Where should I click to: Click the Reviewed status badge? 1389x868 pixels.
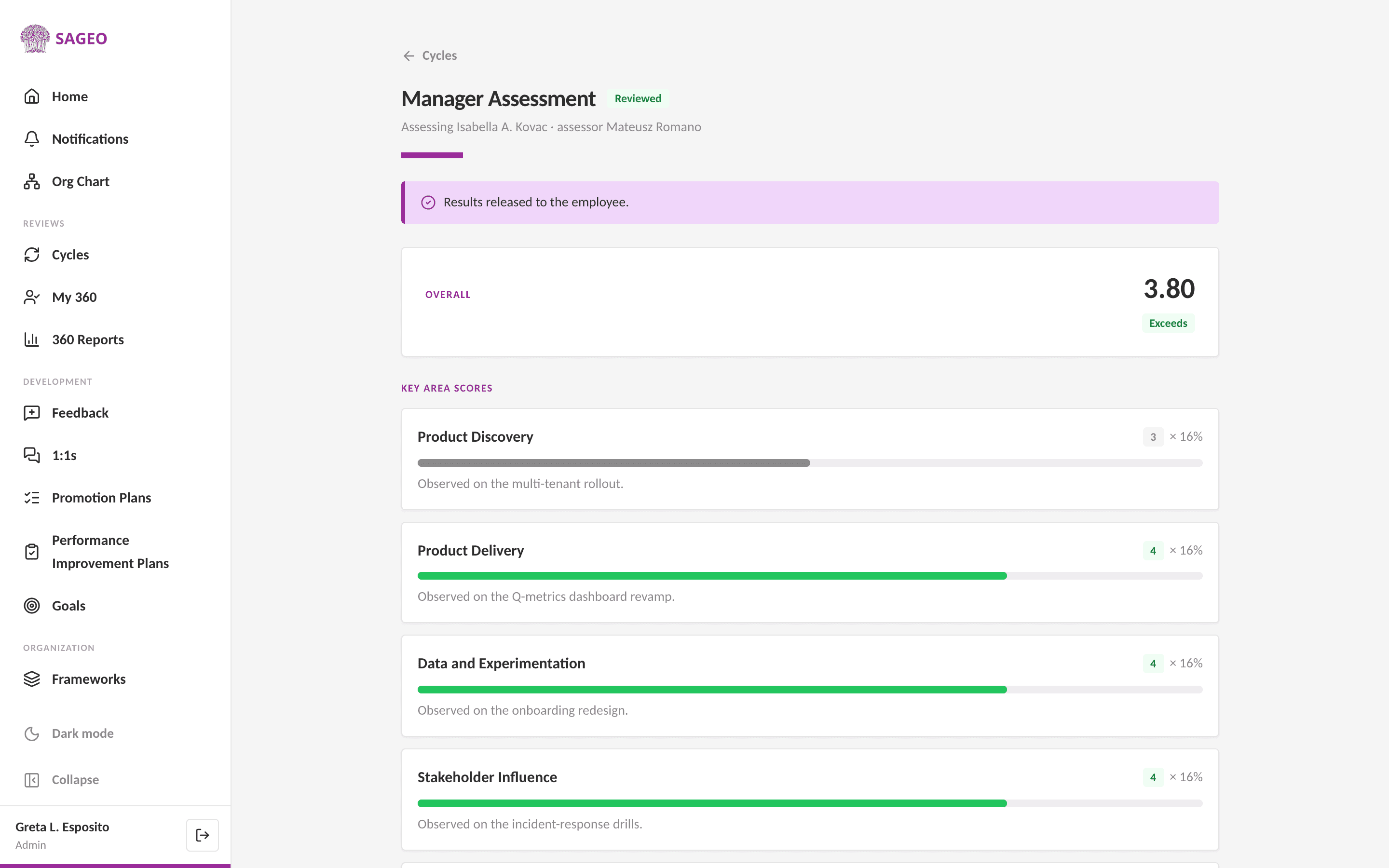coord(638,99)
